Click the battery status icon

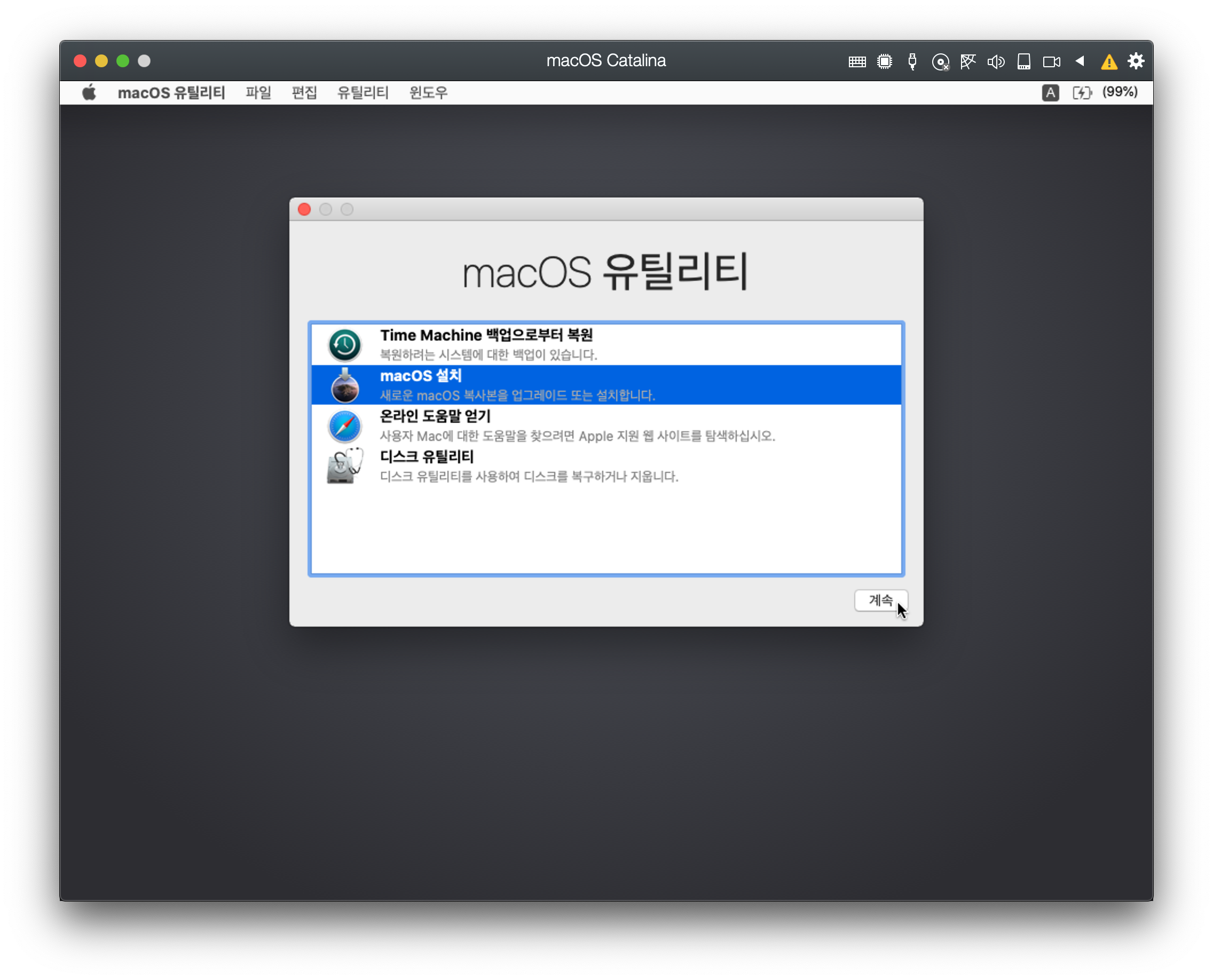click(1082, 92)
